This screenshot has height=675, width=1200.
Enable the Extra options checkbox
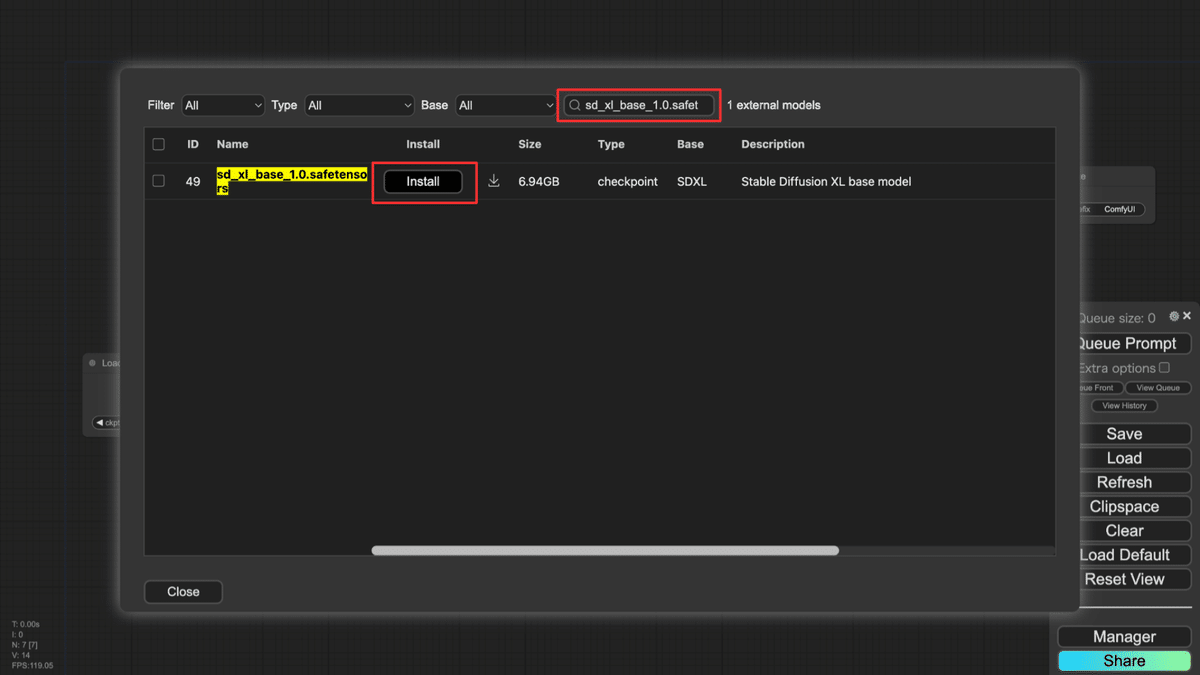[1164, 368]
